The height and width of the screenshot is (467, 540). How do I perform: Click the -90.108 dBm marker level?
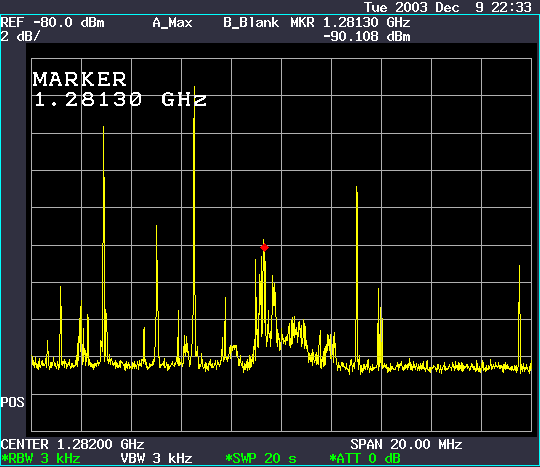[367, 37]
